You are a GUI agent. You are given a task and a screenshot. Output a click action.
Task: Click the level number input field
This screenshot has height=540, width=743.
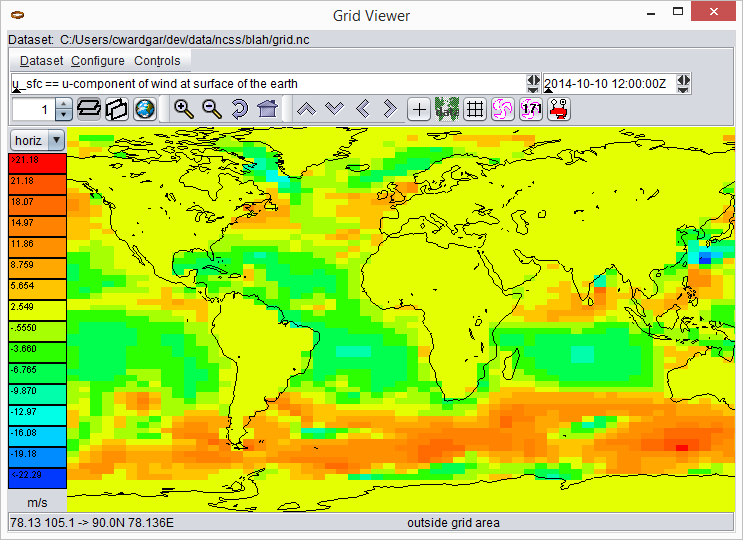click(x=32, y=109)
